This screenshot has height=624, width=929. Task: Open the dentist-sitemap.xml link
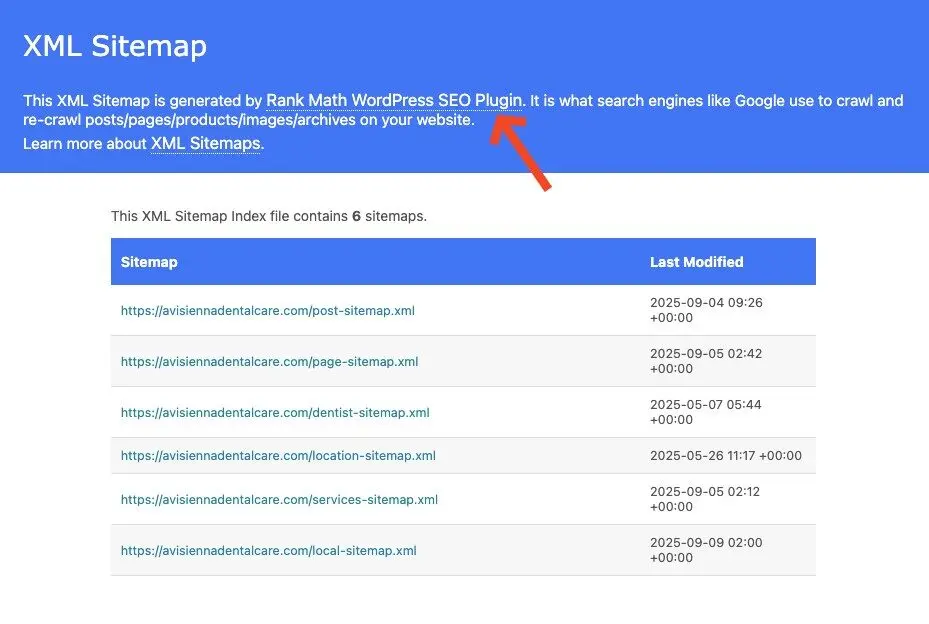276,412
